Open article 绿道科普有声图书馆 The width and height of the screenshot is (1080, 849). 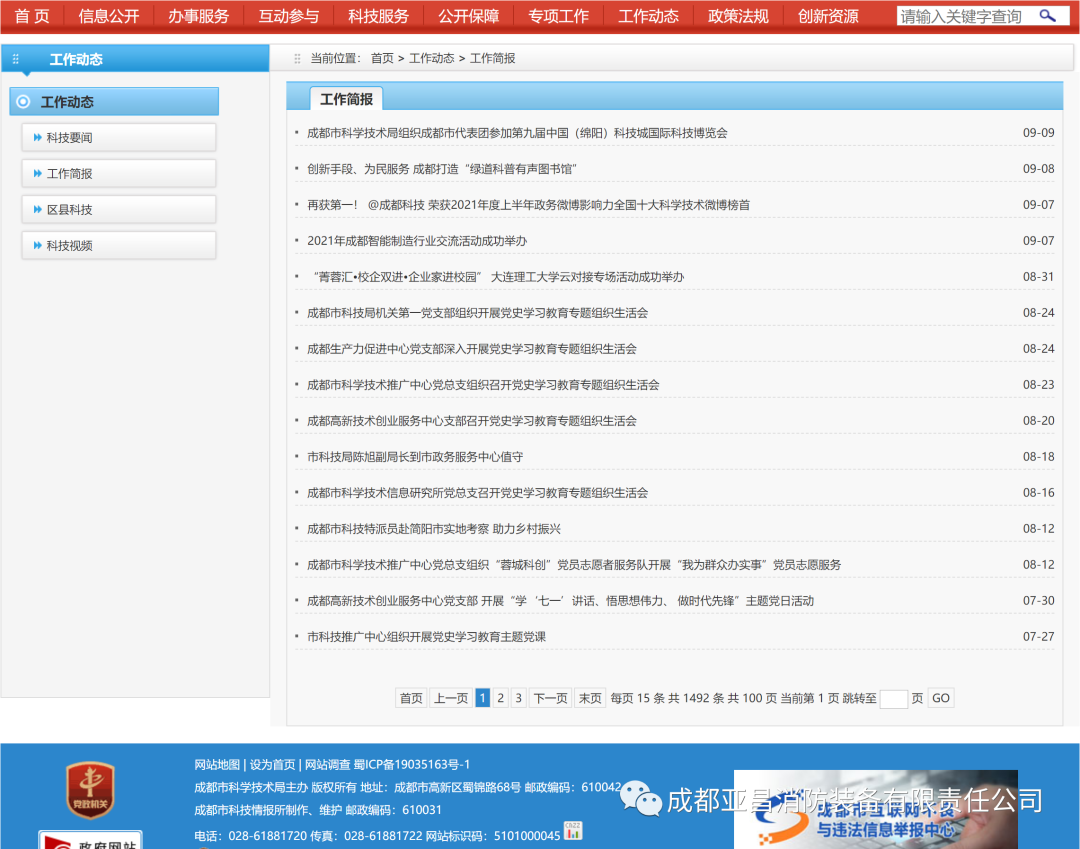pos(442,169)
